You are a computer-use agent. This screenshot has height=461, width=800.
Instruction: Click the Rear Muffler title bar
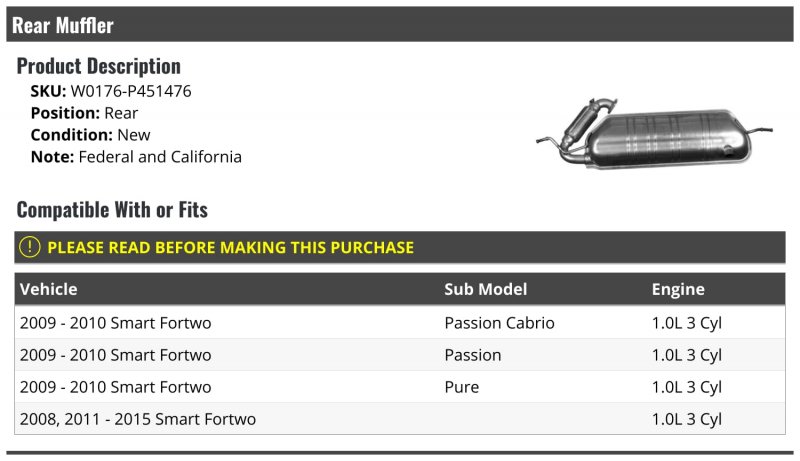(399, 24)
